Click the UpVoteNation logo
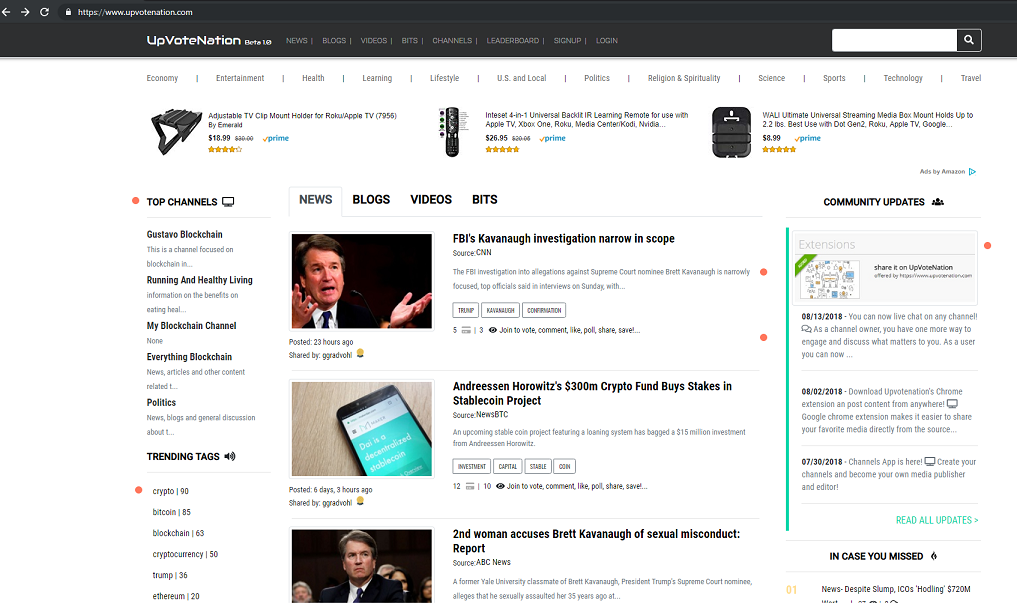This screenshot has width=1017, height=604. 208,40
